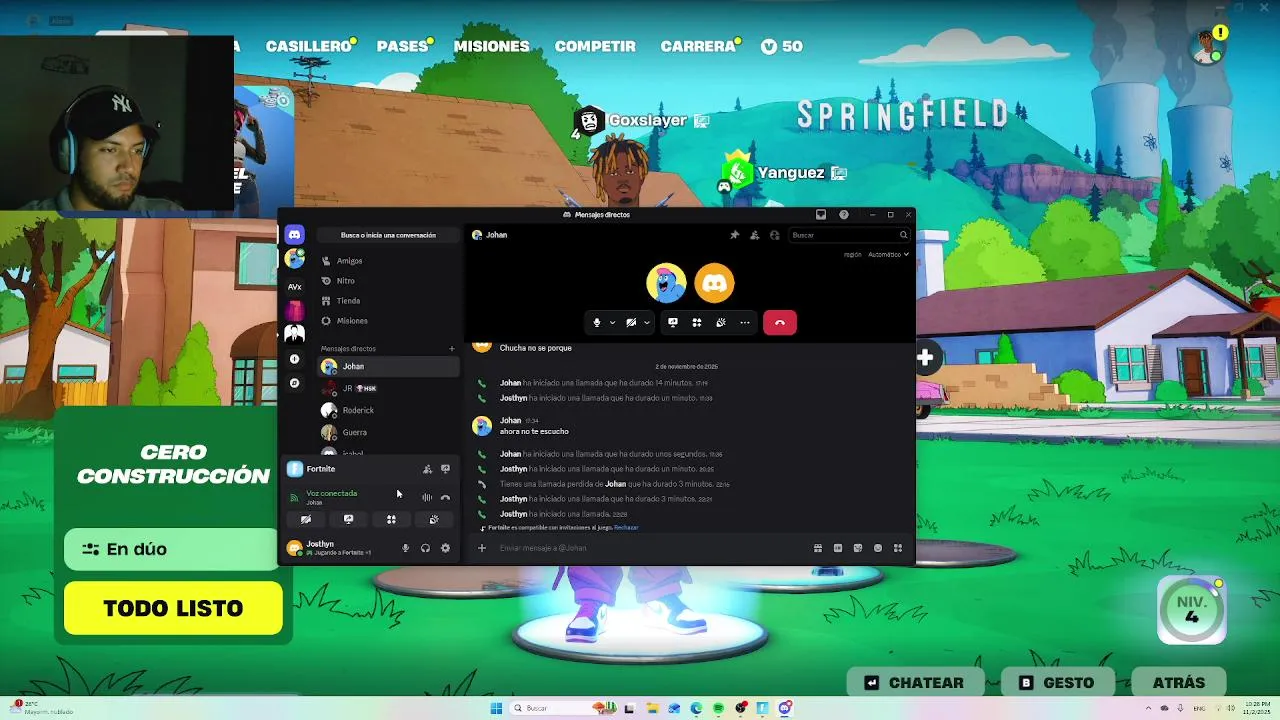Open Discord home direct messages icon

coord(294,234)
